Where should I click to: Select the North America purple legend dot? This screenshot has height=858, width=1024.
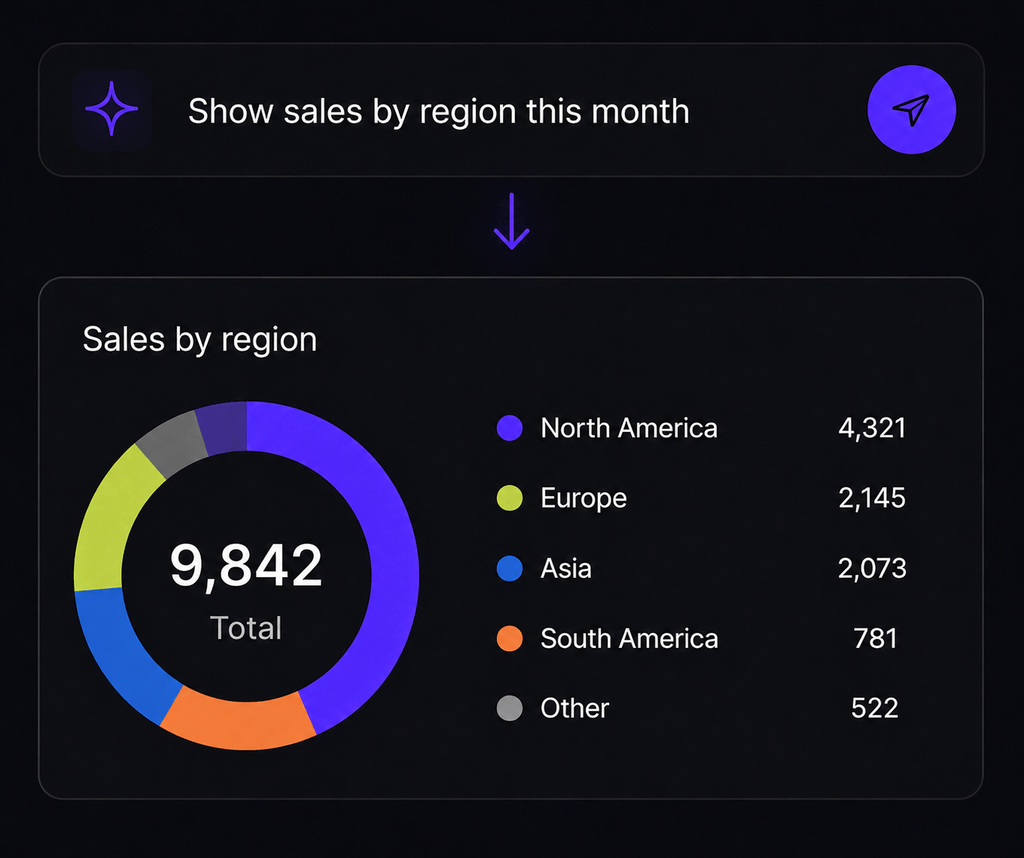point(509,428)
